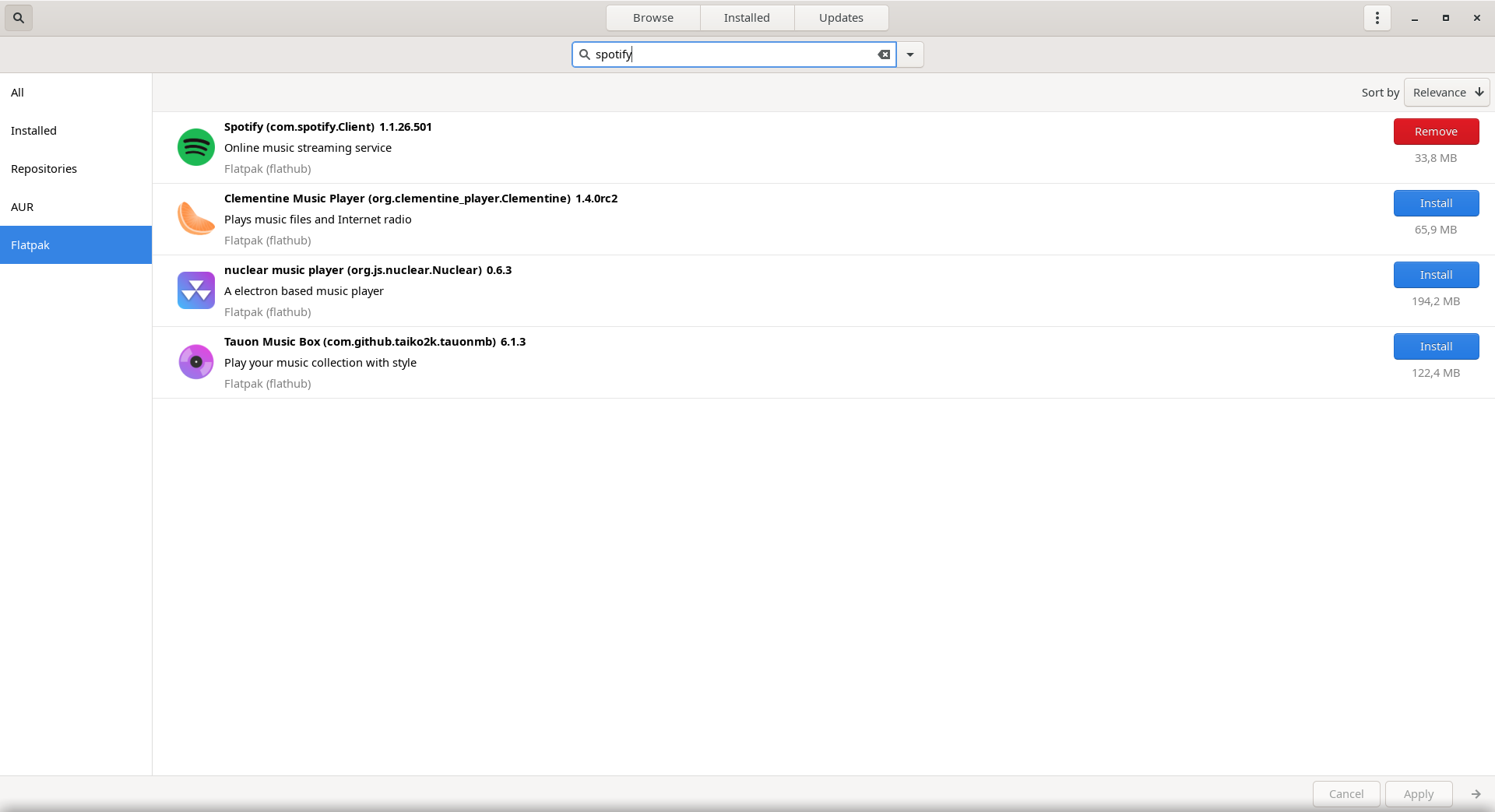The width and height of the screenshot is (1495, 812).
Task: Open nuclear music player entry title
Action: tap(368, 270)
